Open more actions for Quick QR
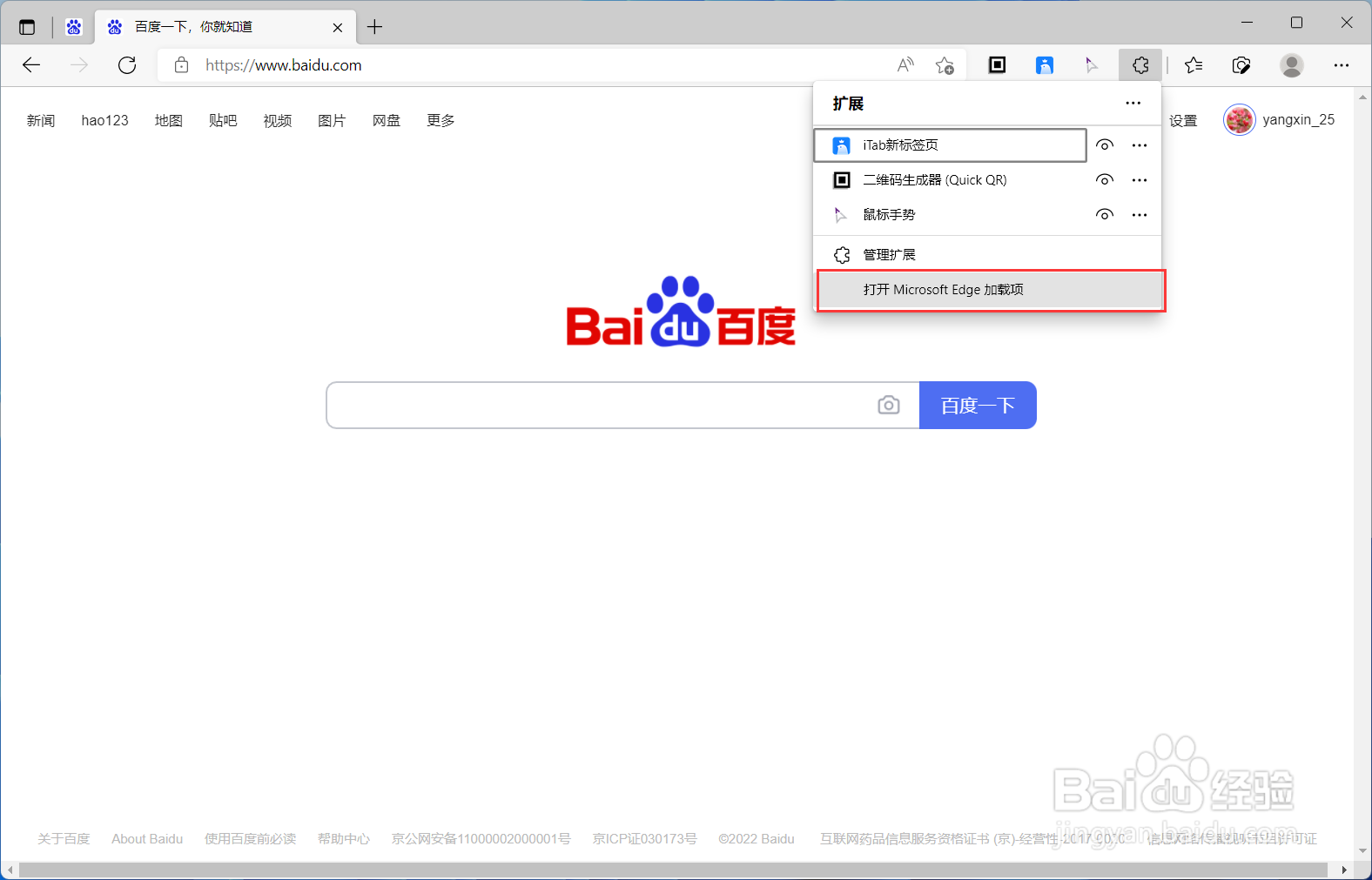This screenshot has height=880, width=1372. pyautogui.click(x=1140, y=180)
